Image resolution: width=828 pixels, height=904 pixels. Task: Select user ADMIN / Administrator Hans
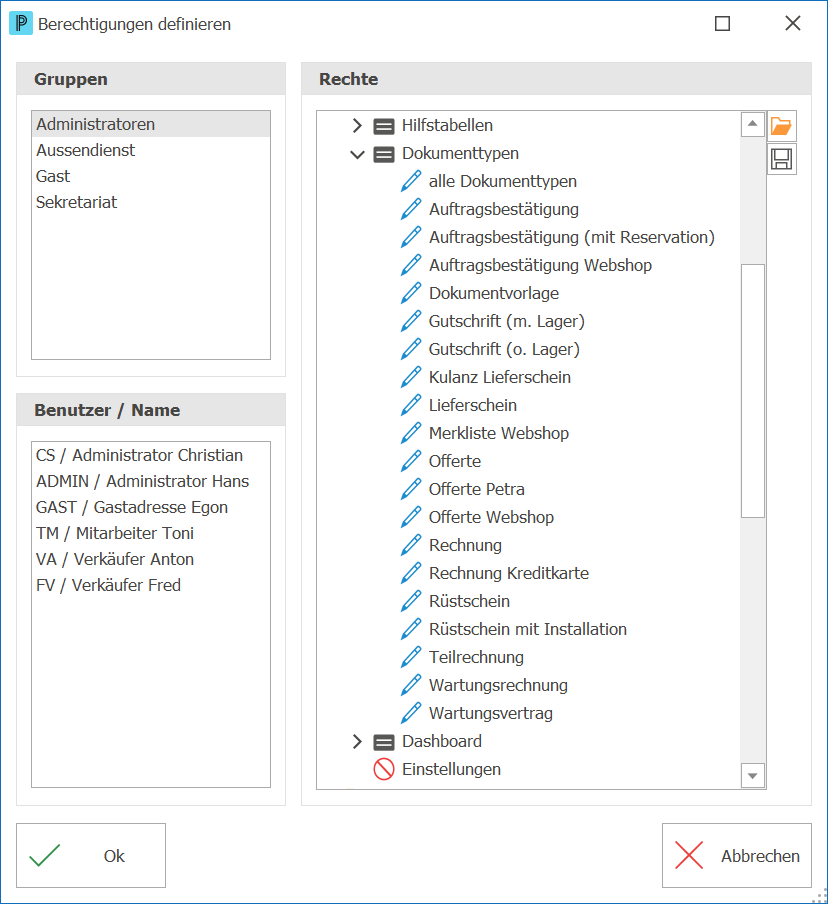click(151, 481)
